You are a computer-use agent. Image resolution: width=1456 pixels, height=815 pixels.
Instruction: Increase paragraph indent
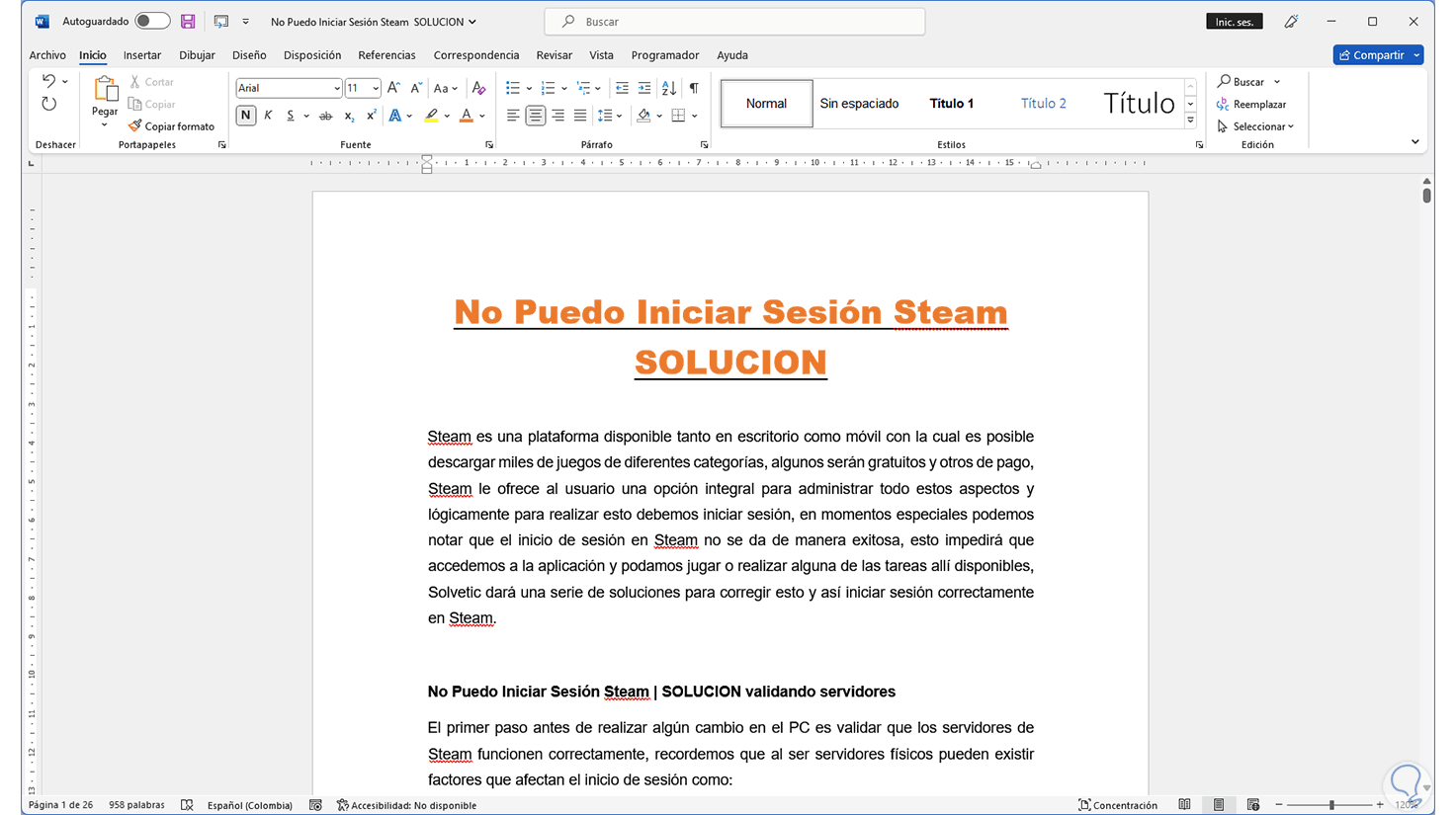tap(644, 88)
